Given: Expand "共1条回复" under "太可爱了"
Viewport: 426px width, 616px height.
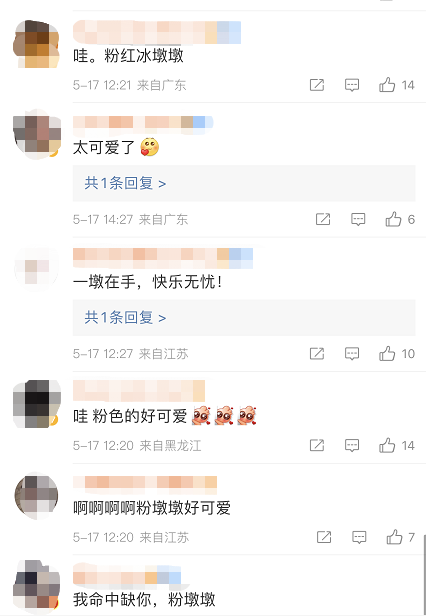Looking at the screenshot, I should click(125, 183).
